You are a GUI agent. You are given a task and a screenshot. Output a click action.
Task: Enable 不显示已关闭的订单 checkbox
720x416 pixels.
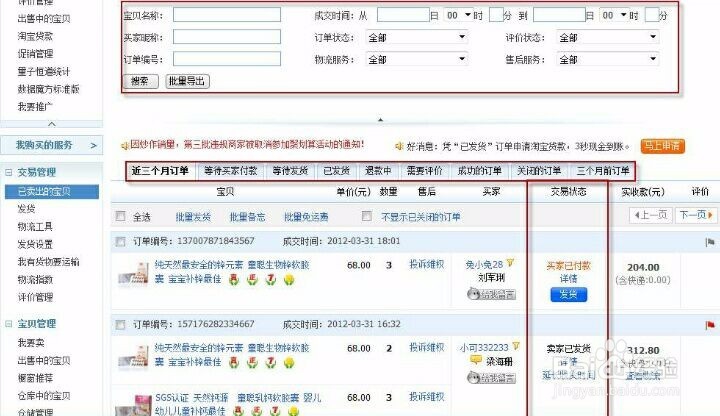click(367, 216)
